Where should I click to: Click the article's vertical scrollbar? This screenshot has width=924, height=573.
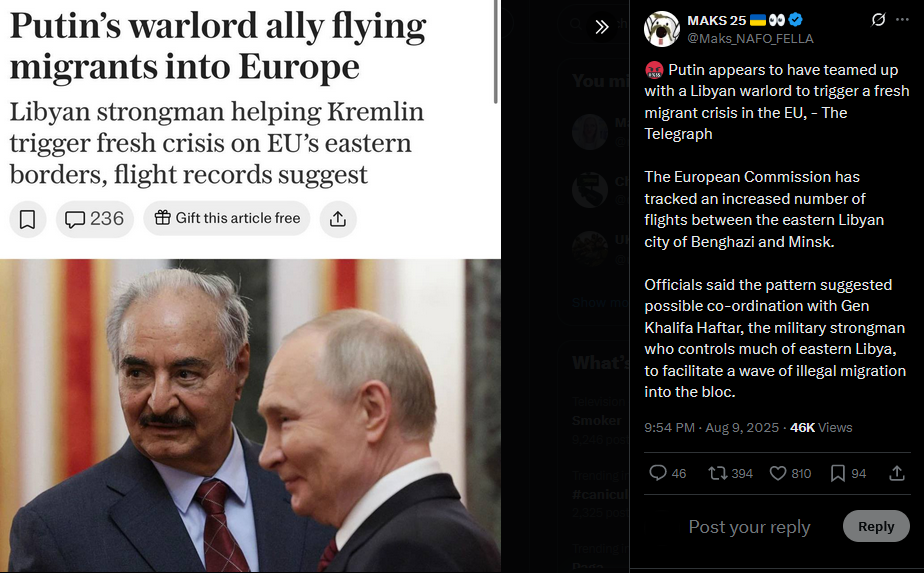pos(496,52)
